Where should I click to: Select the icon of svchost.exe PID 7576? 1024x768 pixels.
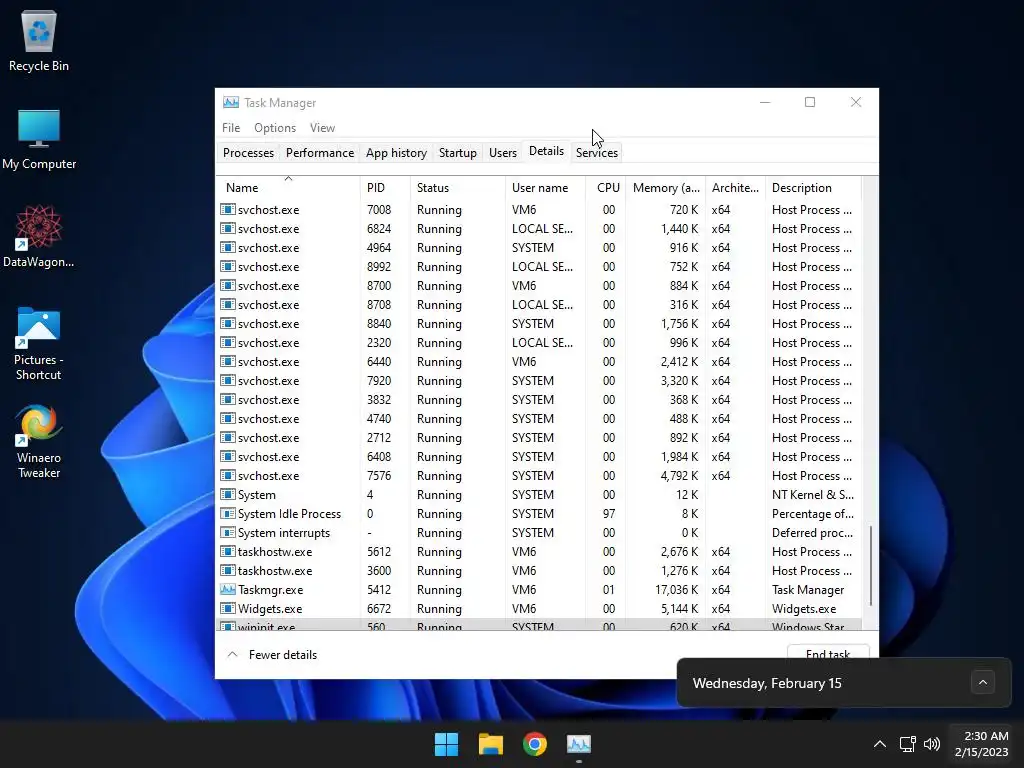coord(228,475)
